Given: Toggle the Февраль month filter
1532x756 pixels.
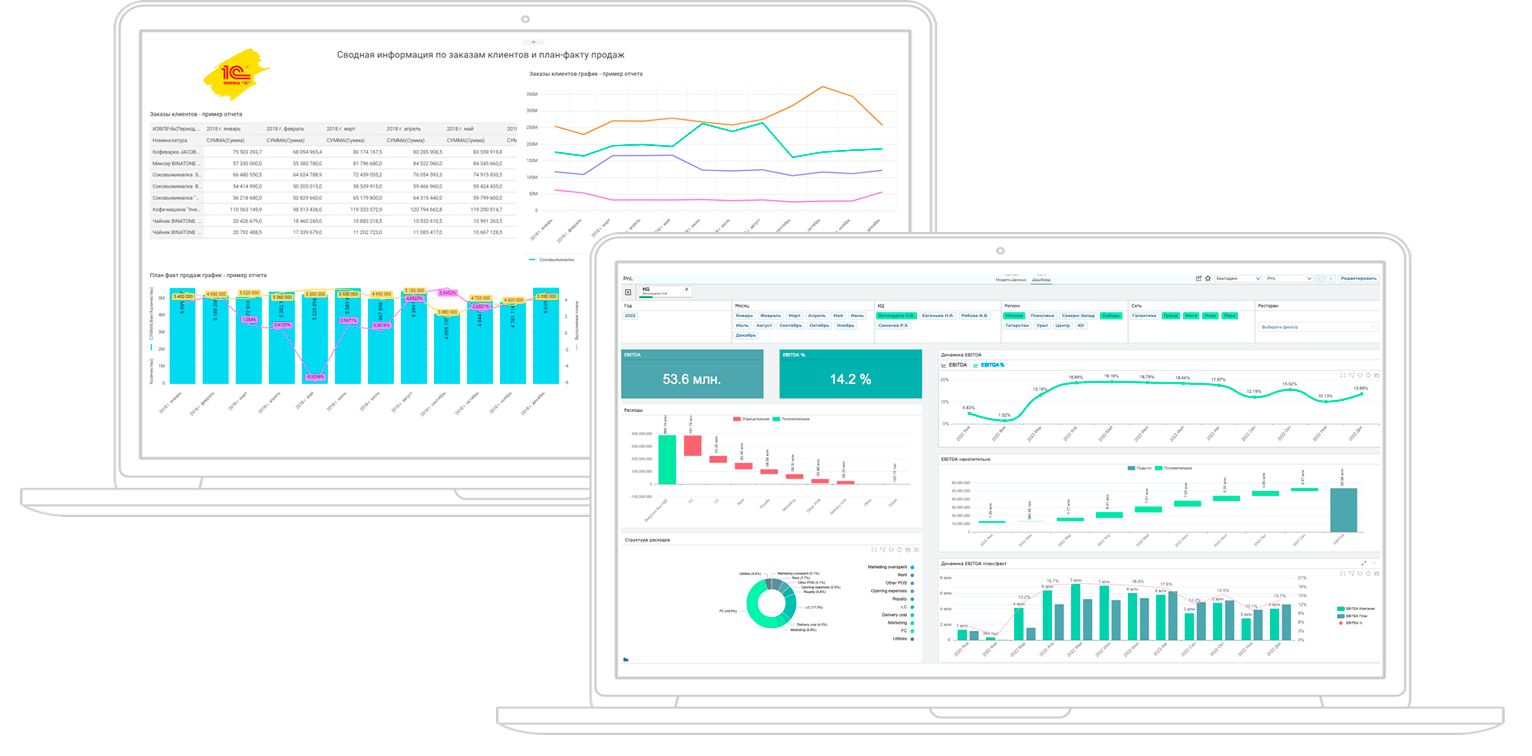Looking at the screenshot, I should pos(771,316).
